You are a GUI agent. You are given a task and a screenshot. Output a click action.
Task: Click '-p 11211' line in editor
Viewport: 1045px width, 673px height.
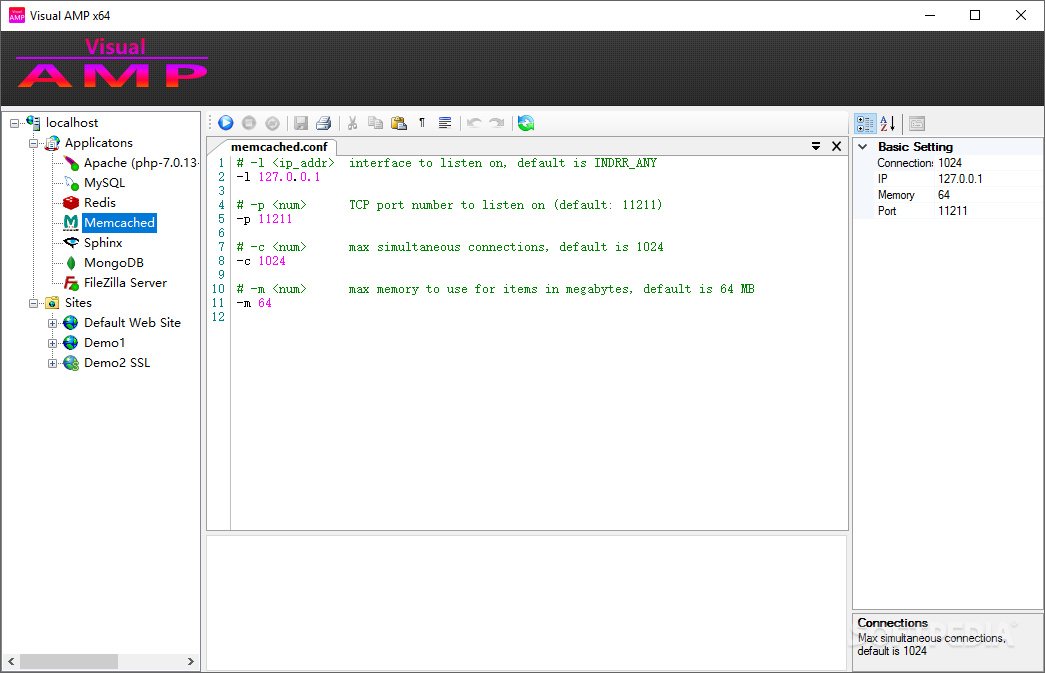pos(265,219)
